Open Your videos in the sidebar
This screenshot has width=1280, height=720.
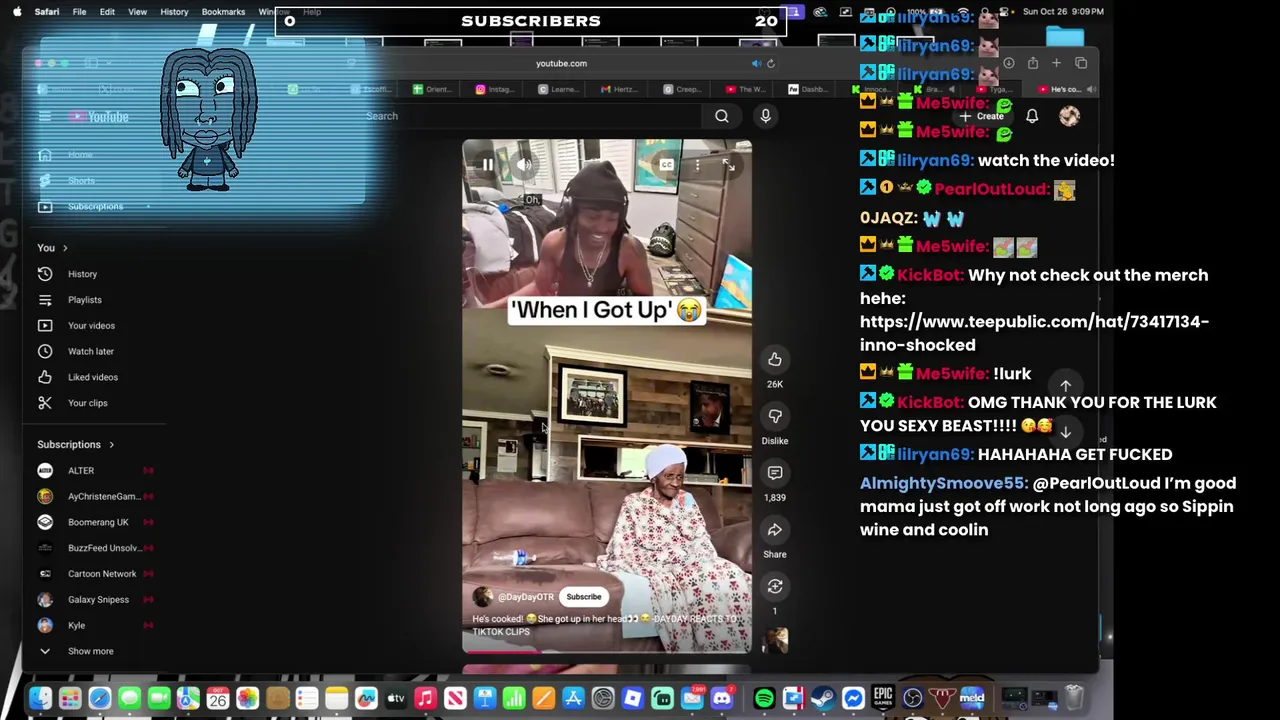[91, 326]
